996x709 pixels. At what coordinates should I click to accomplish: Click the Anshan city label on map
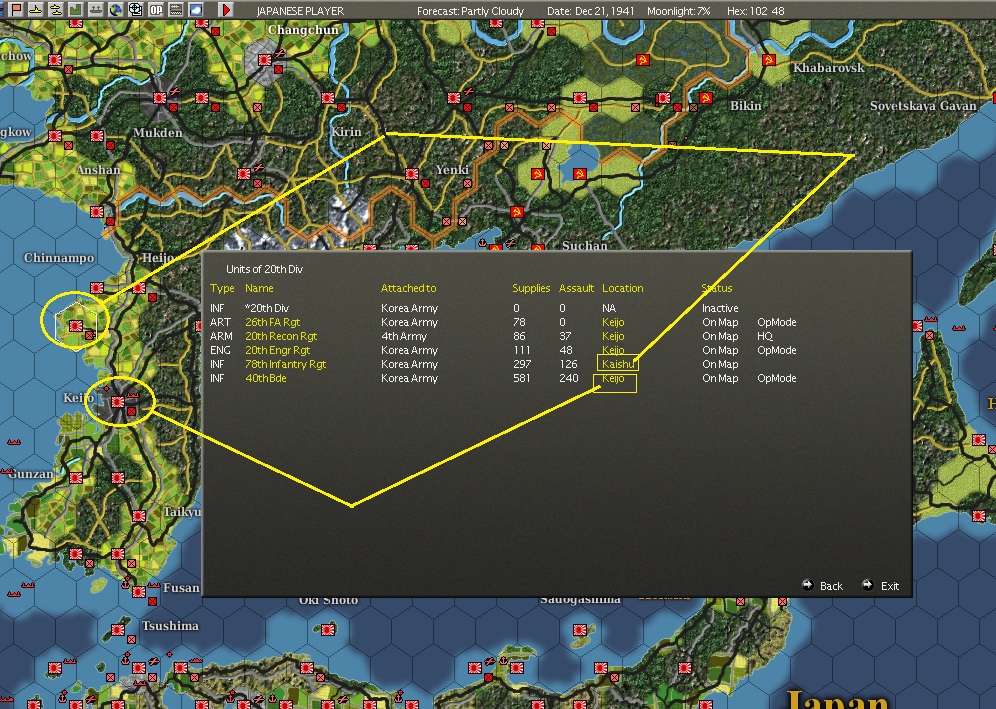click(x=98, y=170)
